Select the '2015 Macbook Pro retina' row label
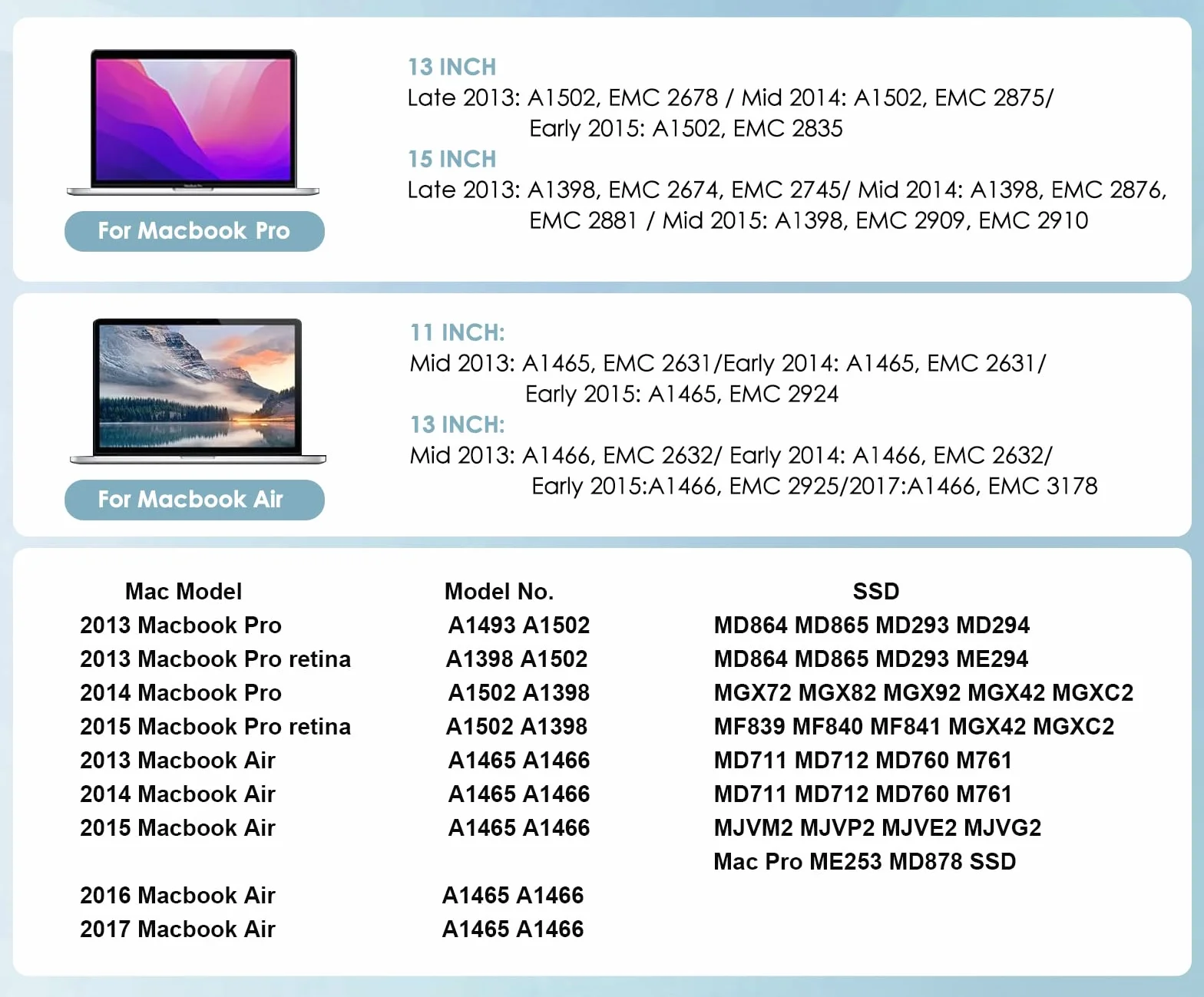Screen dimensions: 1204x997 pos(216,726)
